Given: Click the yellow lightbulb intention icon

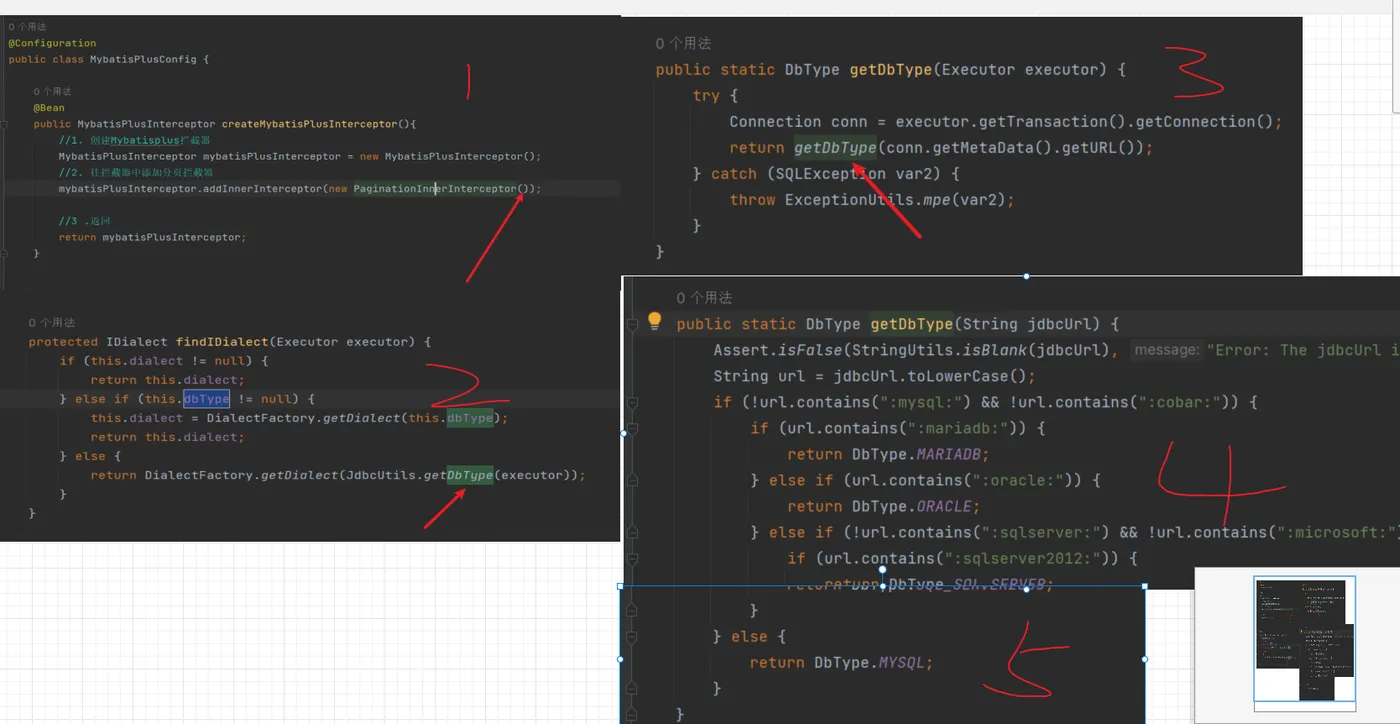Looking at the screenshot, I should click(x=654, y=321).
